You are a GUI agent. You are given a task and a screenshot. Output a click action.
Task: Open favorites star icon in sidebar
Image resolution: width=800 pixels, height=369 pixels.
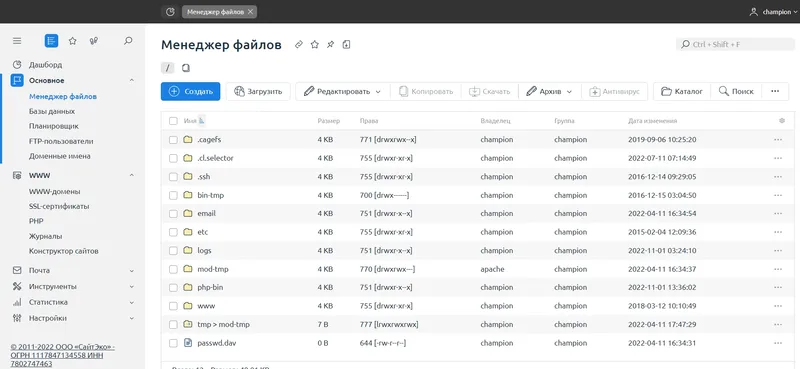72,41
